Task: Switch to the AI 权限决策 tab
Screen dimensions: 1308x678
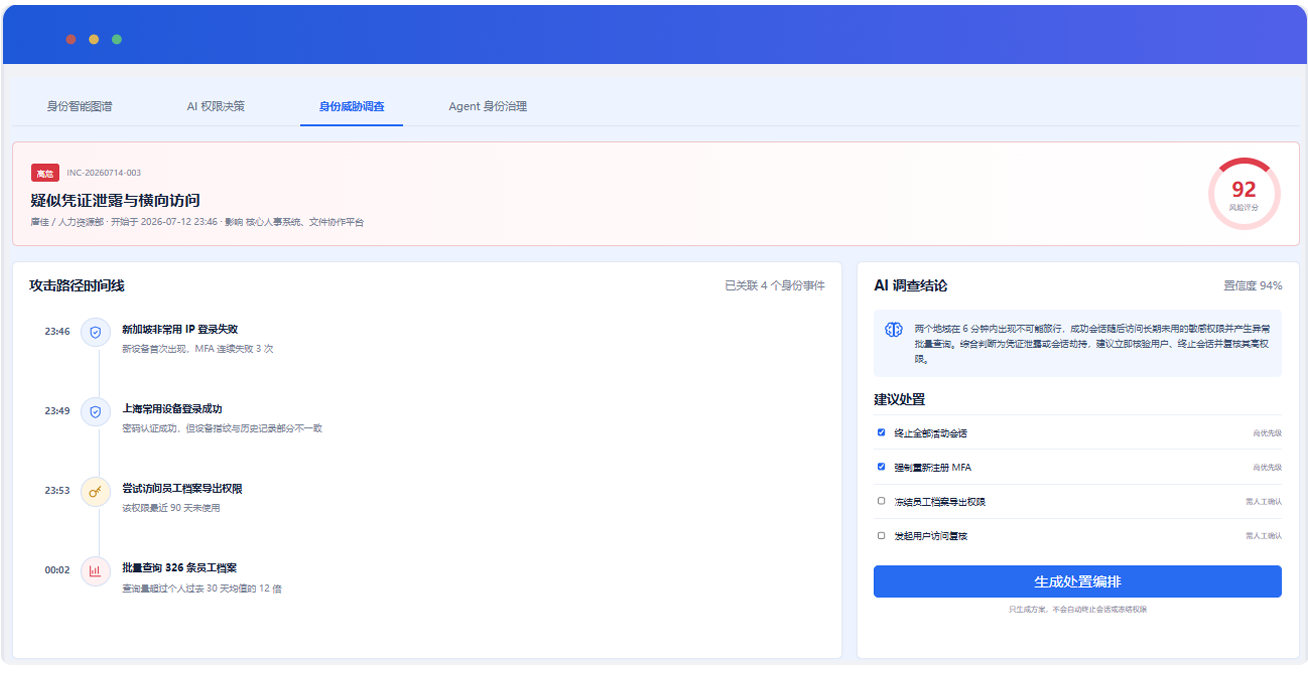Action: (215, 106)
